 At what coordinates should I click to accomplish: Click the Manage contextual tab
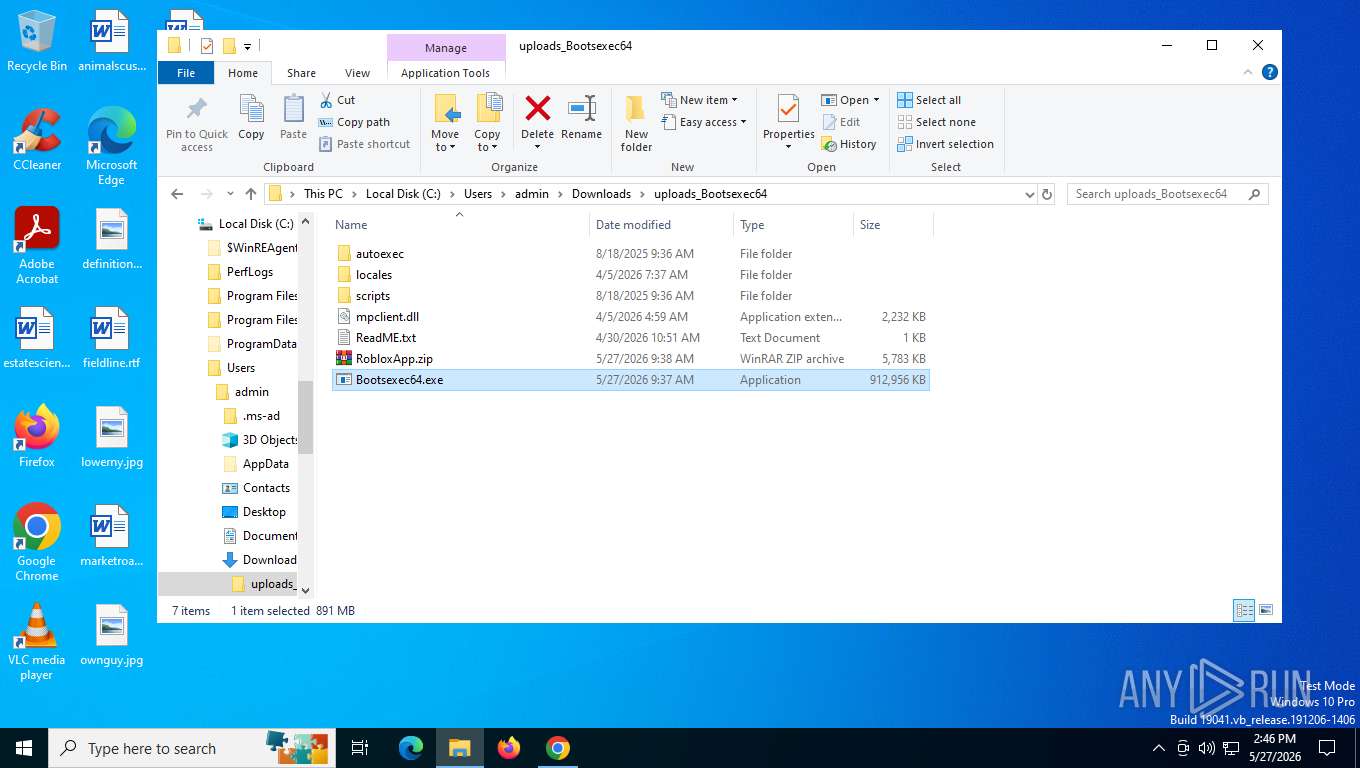tap(446, 47)
